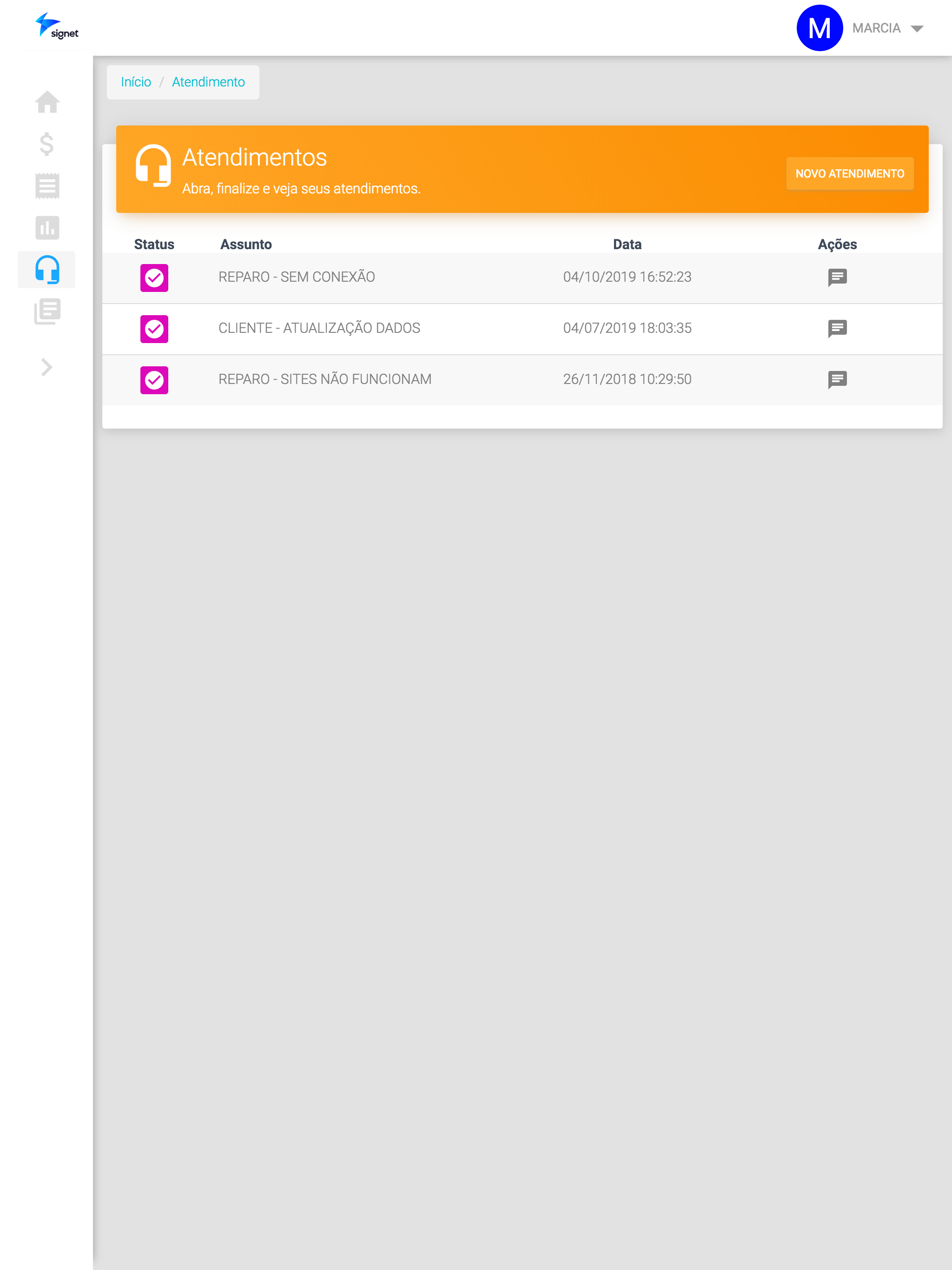Click the MARCIA username label
This screenshot has width=952, height=1270.
tap(876, 28)
